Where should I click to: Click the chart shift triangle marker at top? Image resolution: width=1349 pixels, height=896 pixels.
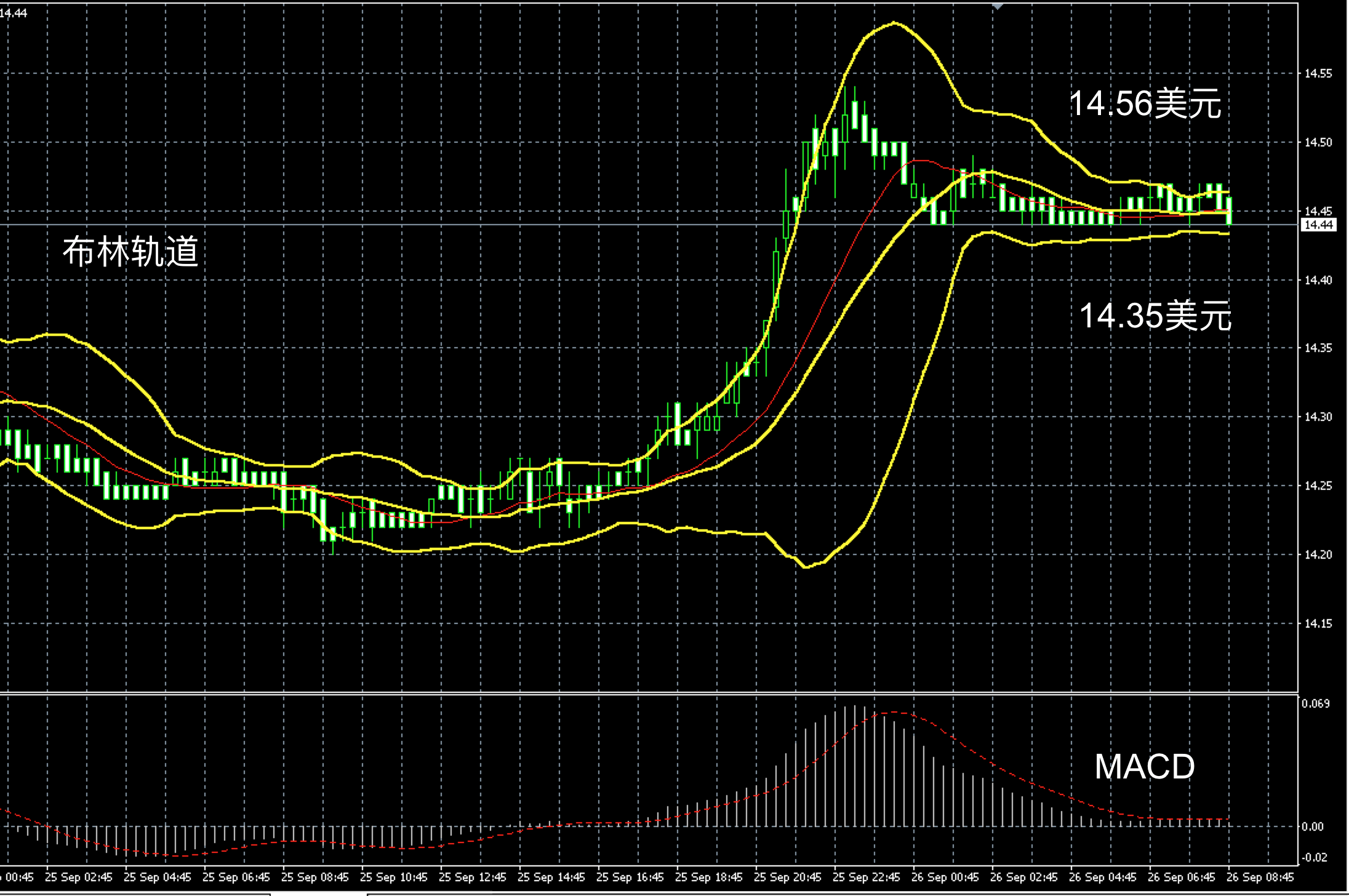[x=997, y=6]
